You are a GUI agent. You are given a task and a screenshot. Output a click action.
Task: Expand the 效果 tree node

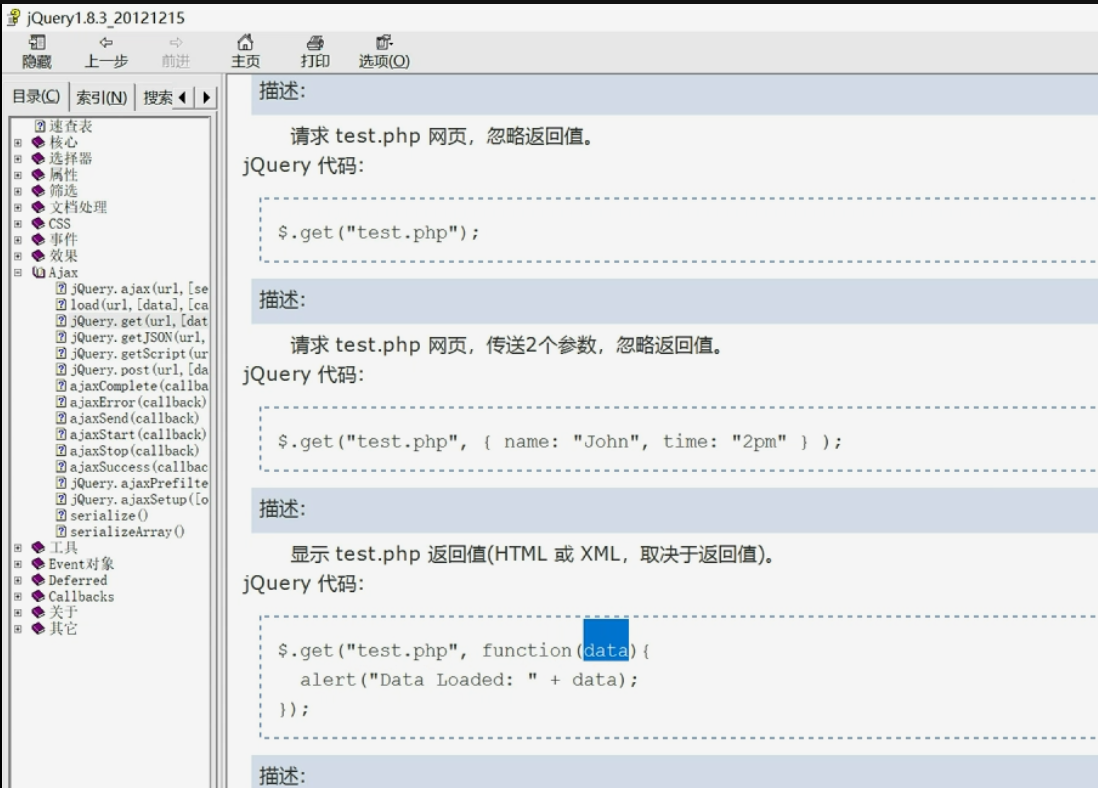[x=18, y=256]
